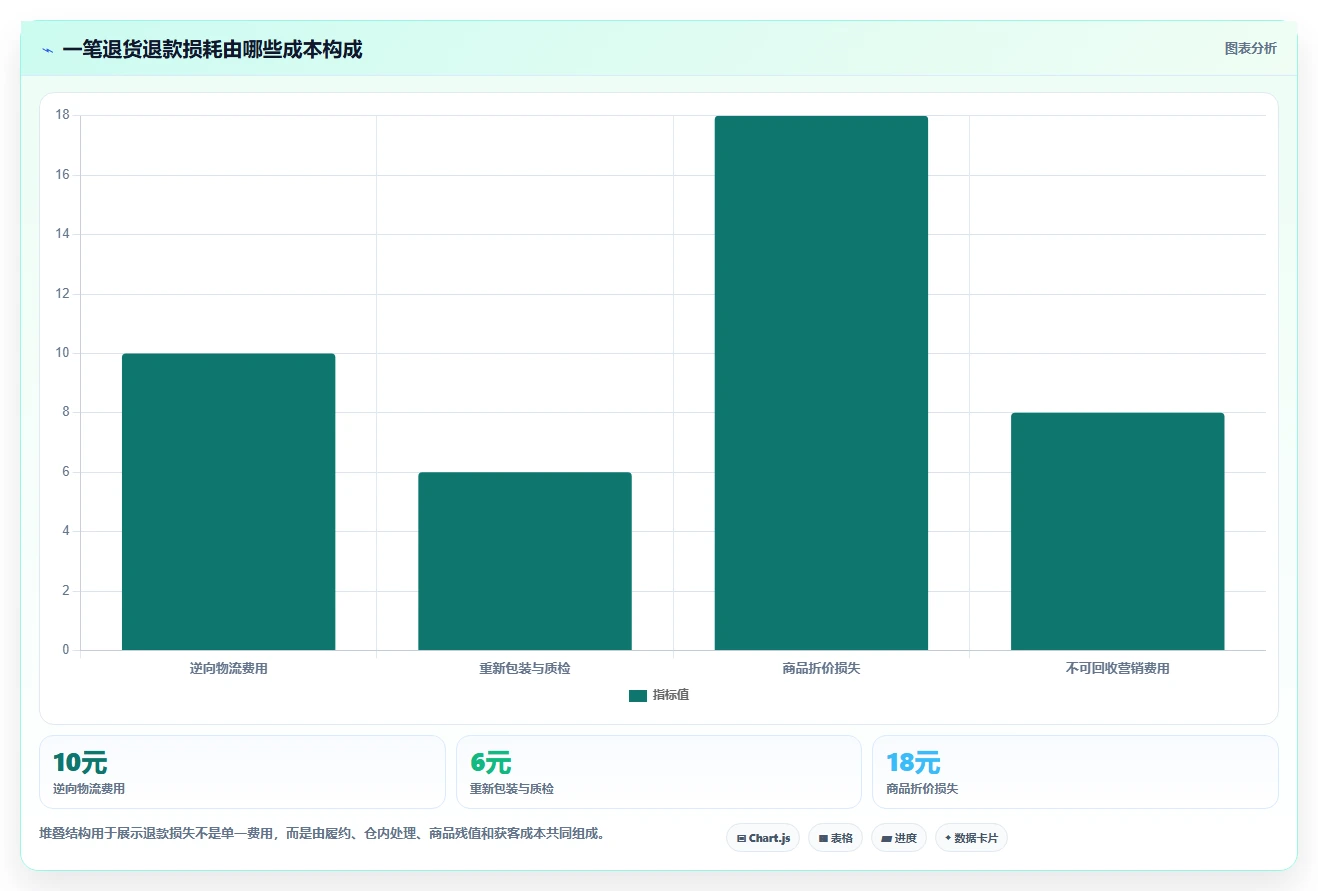1318x891 pixels.
Task: Select the Chart.js tag chip
Action: (x=763, y=838)
